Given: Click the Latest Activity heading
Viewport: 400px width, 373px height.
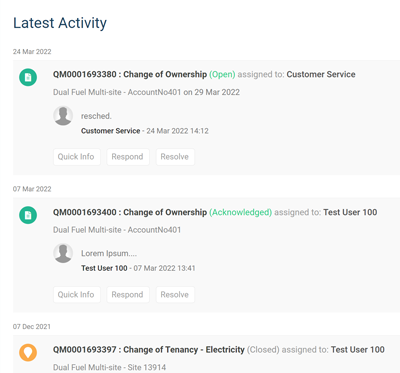Looking at the screenshot, I should tap(60, 23).
